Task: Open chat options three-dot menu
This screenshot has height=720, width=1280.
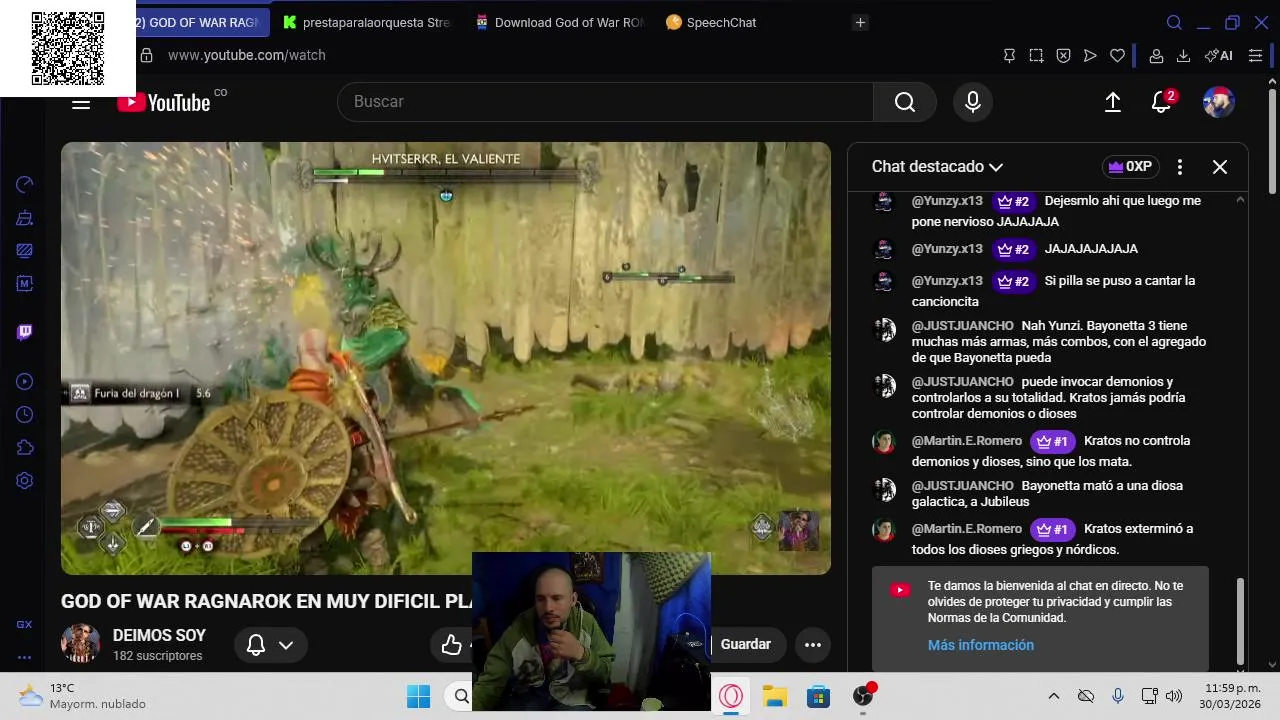Action: click(1180, 167)
